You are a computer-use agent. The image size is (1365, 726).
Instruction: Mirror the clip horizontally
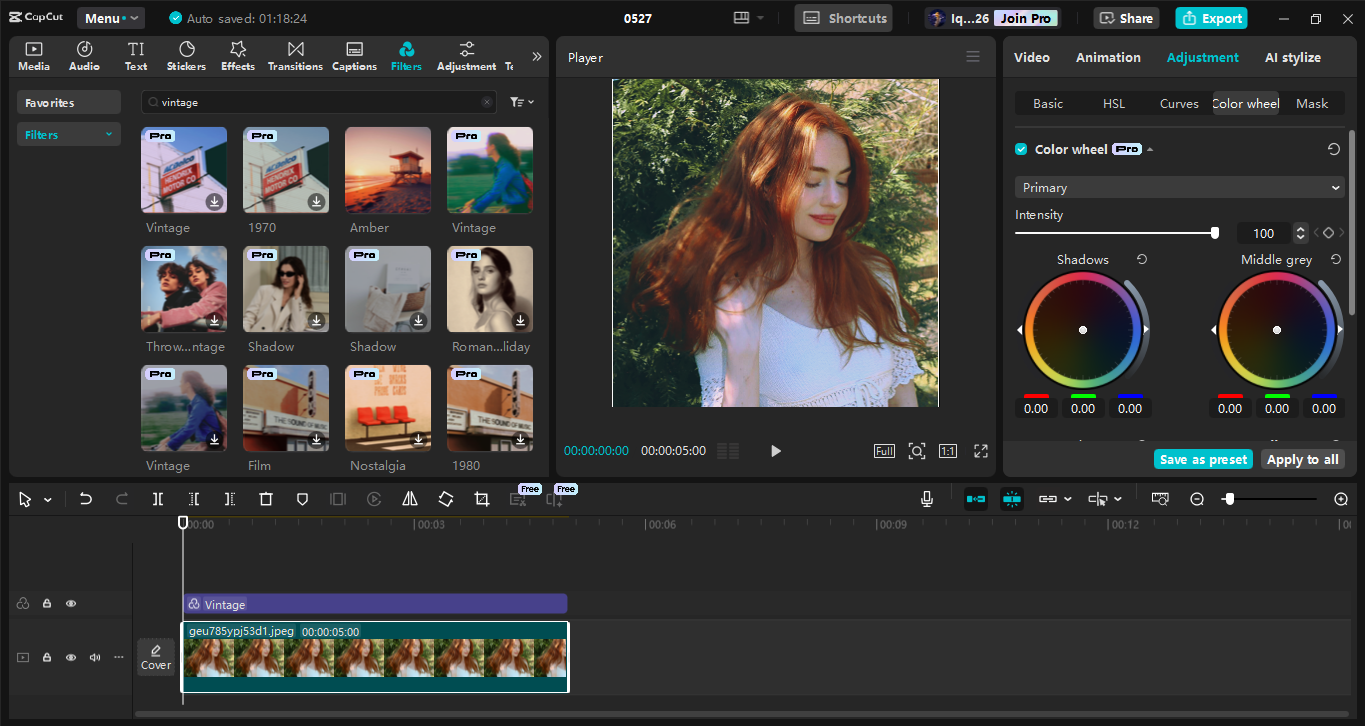(x=409, y=498)
